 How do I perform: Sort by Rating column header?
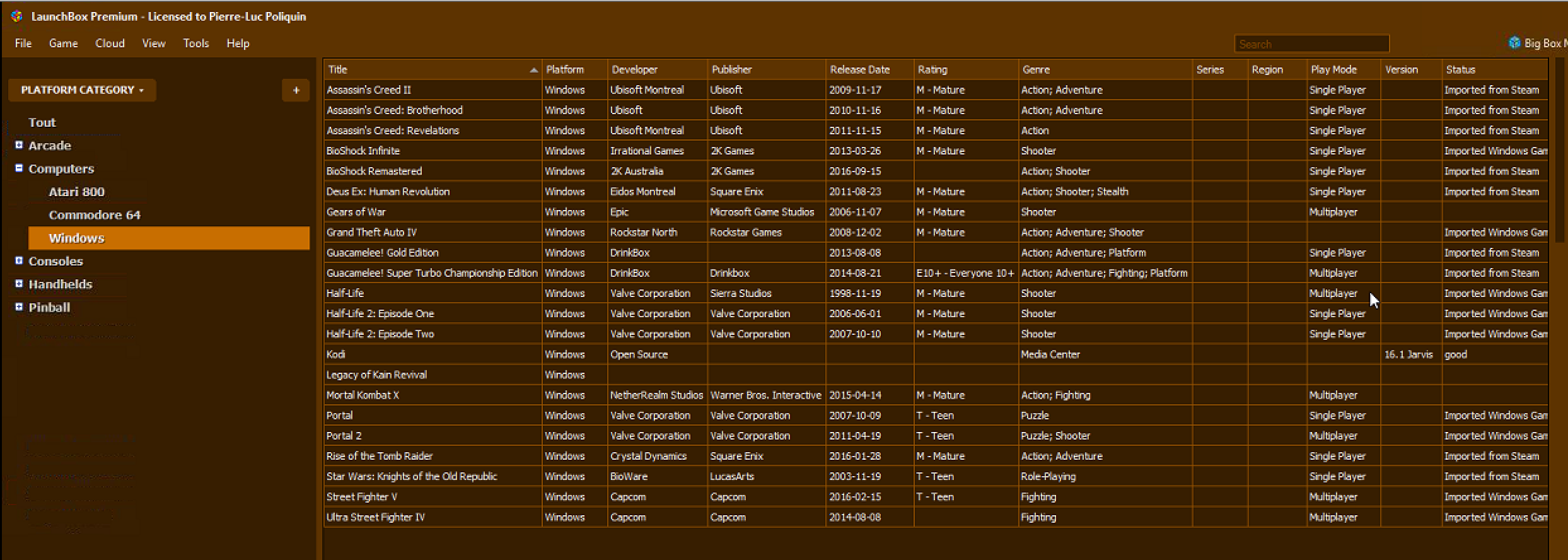965,69
